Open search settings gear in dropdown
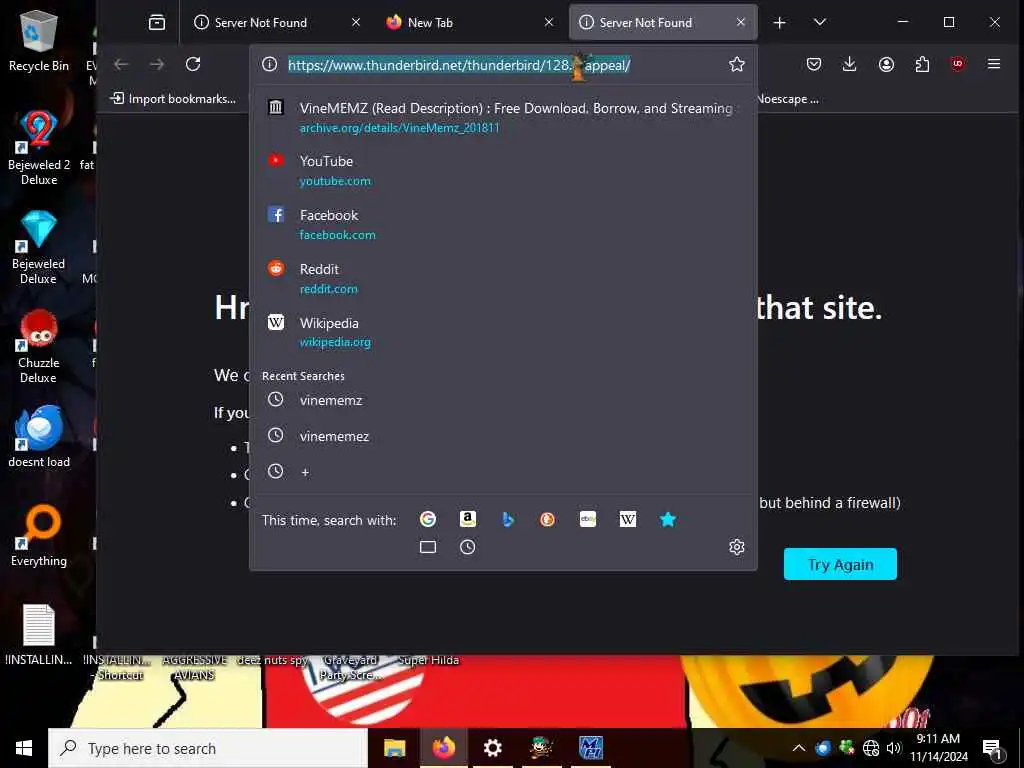Image resolution: width=1024 pixels, height=768 pixels. (x=737, y=547)
